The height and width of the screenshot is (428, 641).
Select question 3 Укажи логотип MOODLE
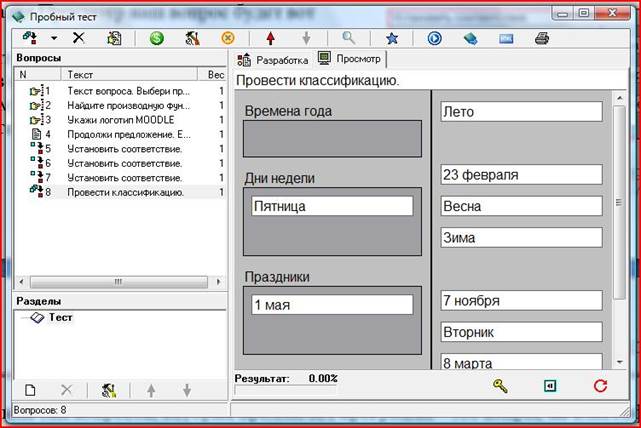click(120, 120)
